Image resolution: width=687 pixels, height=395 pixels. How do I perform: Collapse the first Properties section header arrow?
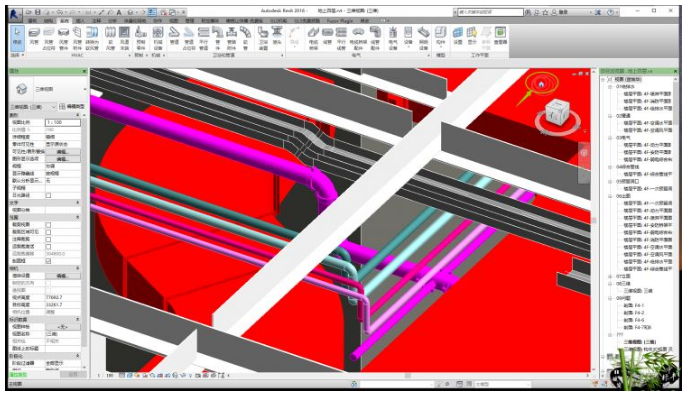78,115
